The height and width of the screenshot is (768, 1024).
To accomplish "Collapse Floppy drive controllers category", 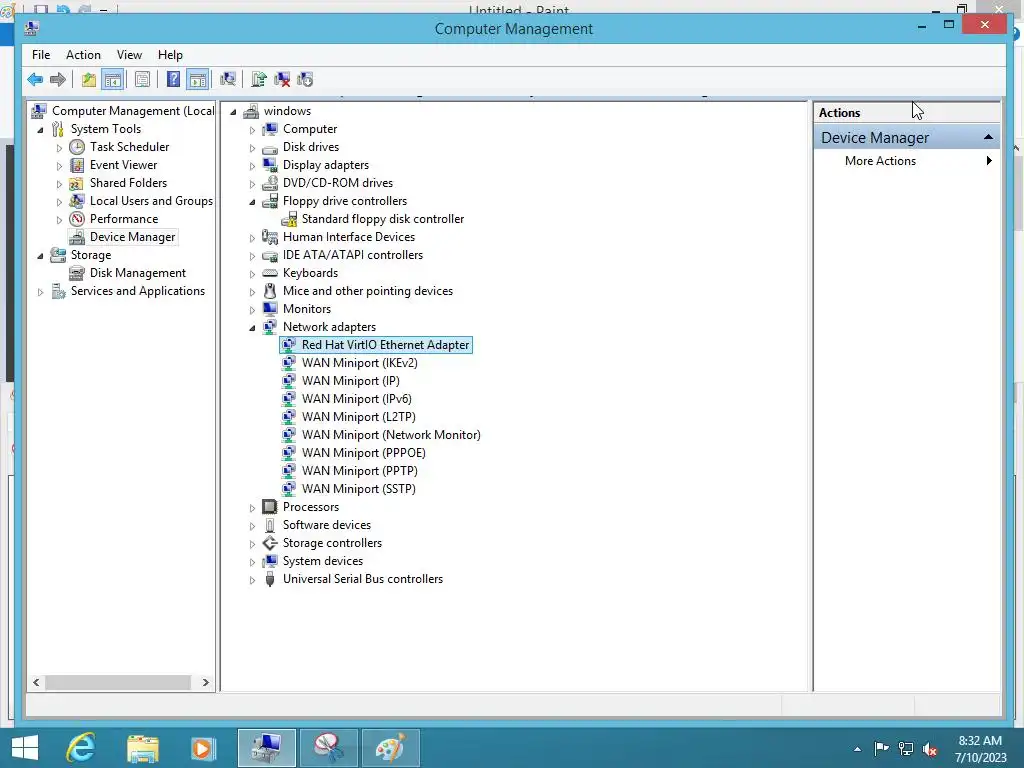I will pyautogui.click(x=252, y=202).
